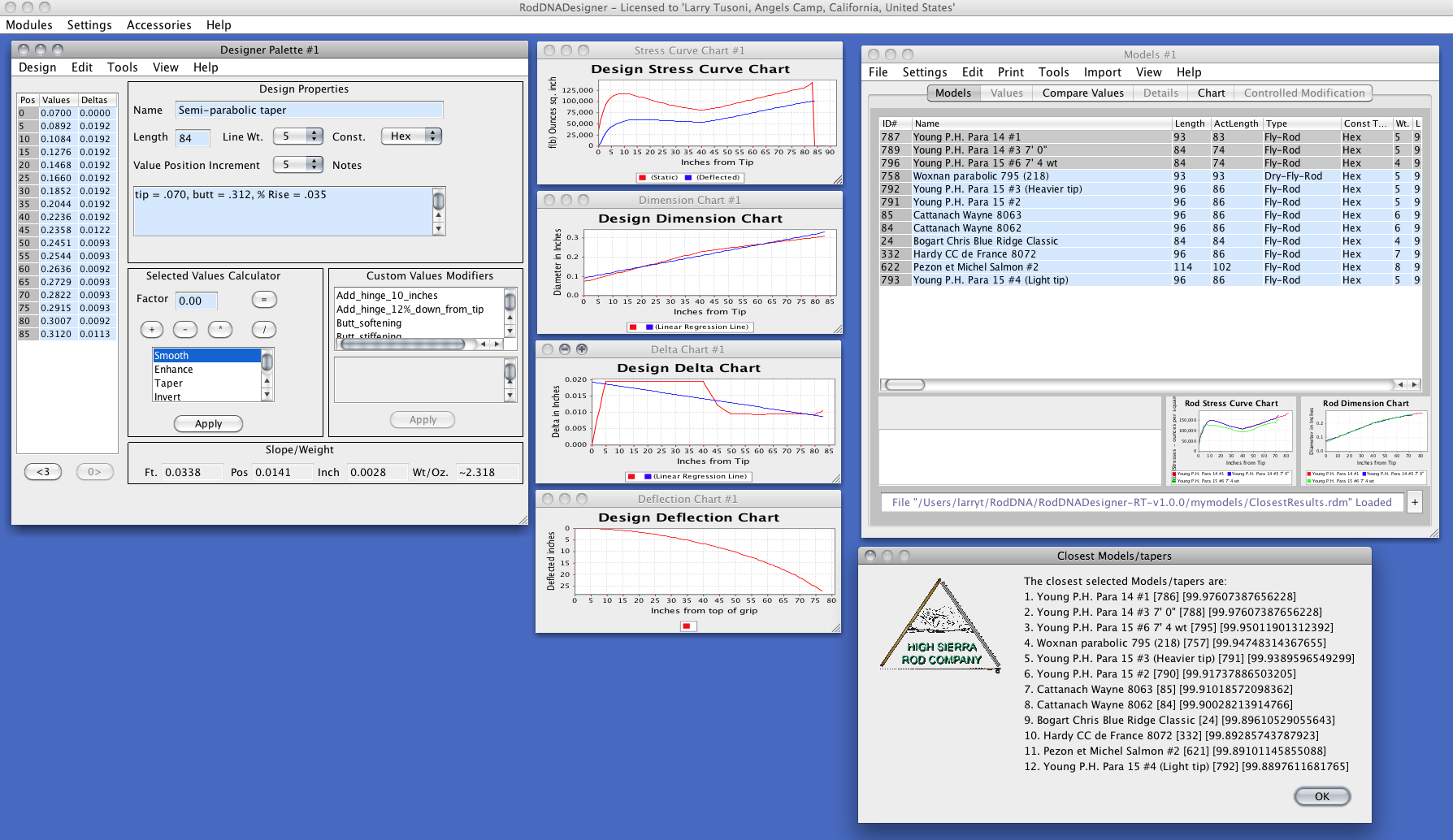The width and height of the screenshot is (1453, 840).
Task: Open the Import menu in Models window
Action: [x=1102, y=72]
